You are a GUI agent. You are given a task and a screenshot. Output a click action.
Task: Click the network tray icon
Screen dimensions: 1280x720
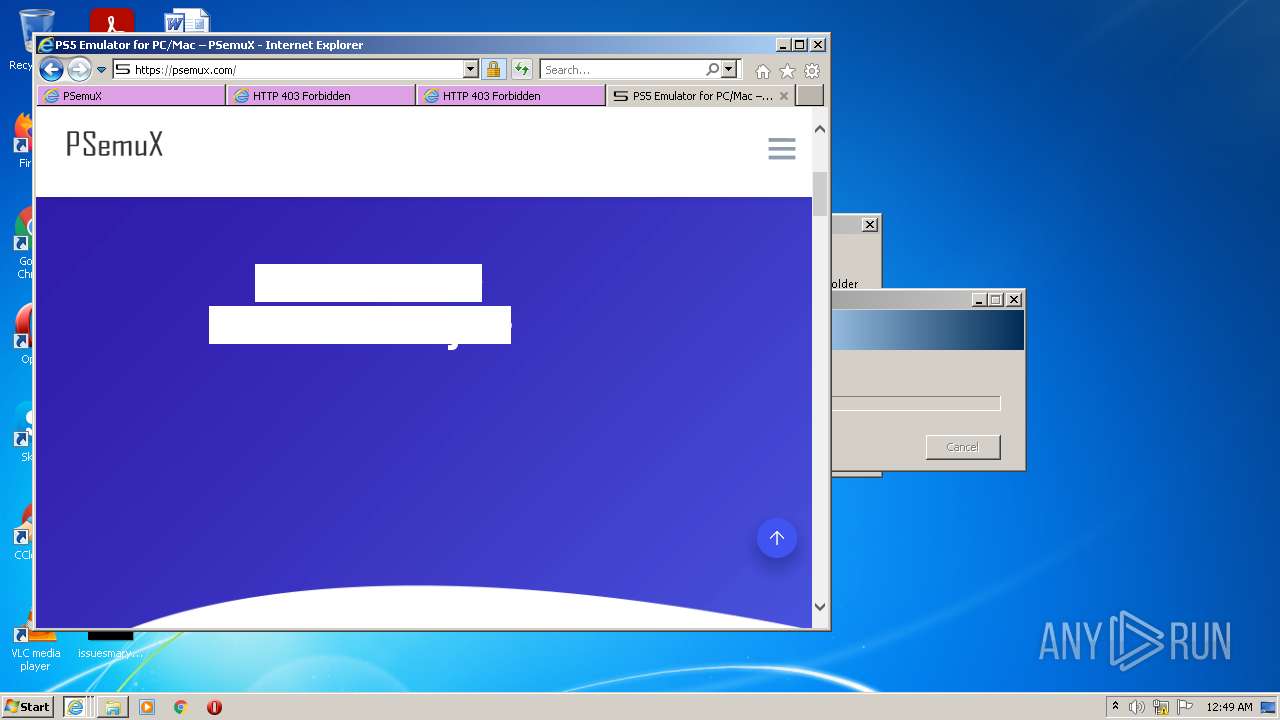[1161, 707]
